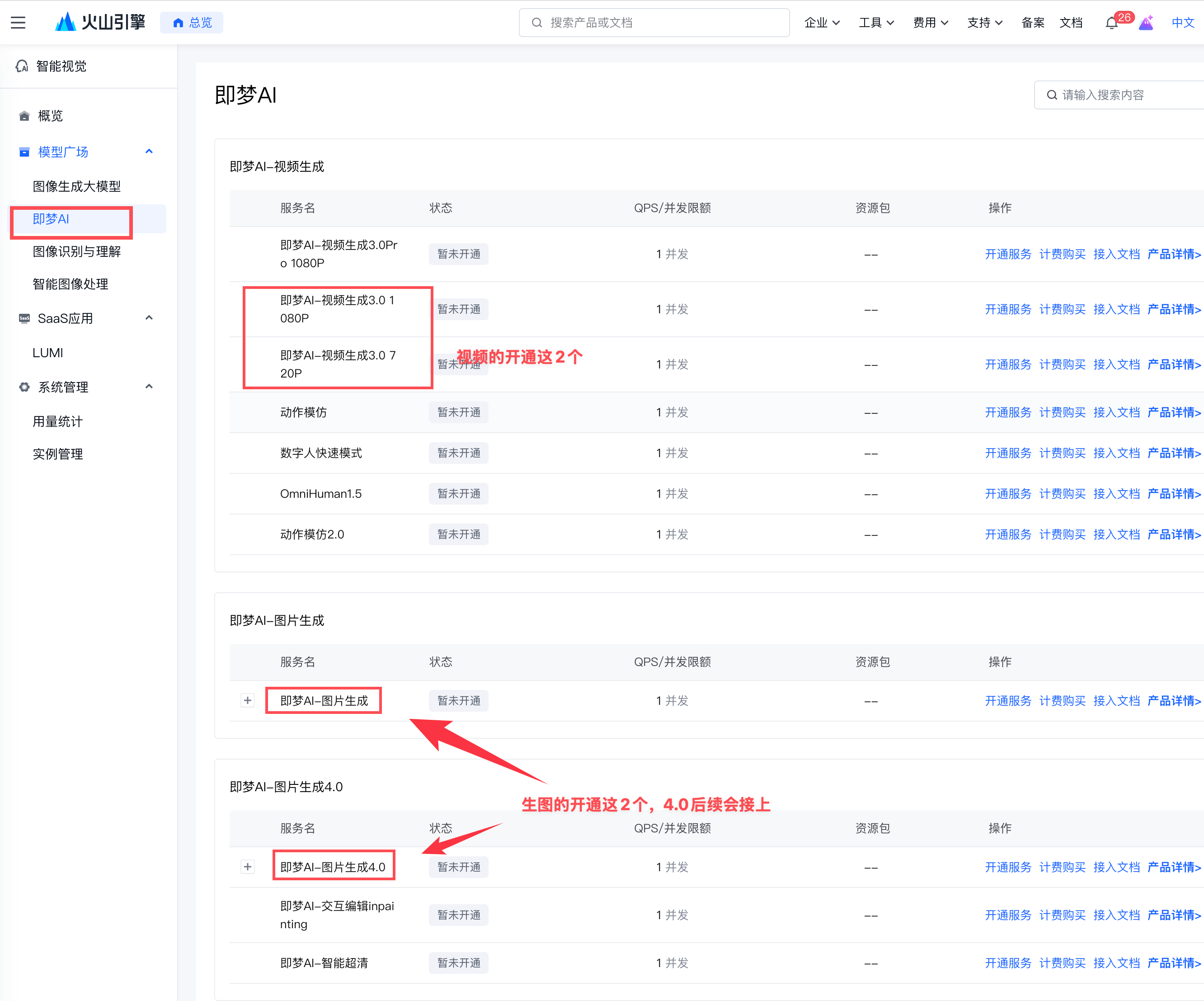Open the 费用 dropdown menu
The width and height of the screenshot is (1204, 1001).
coord(931,23)
